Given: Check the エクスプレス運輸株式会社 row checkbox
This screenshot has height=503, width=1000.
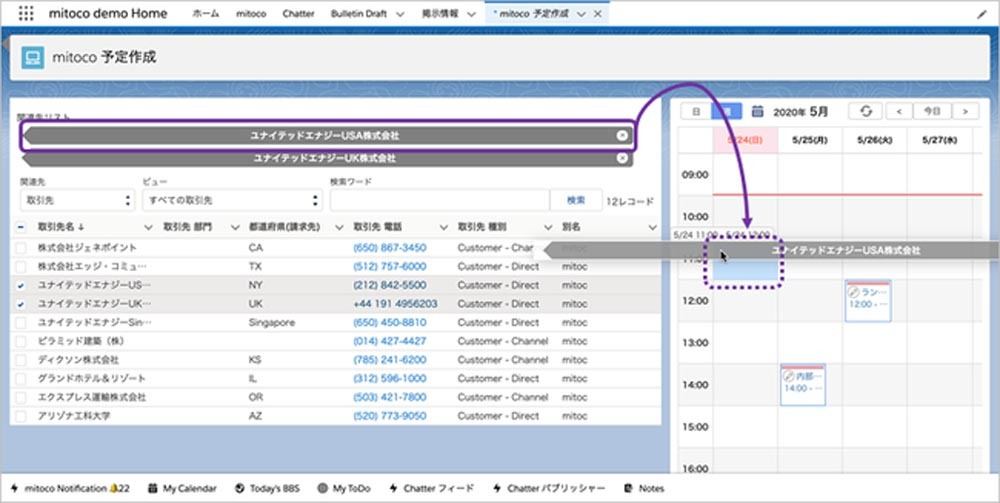Looking at the screenshot, I should pos(21,397).
